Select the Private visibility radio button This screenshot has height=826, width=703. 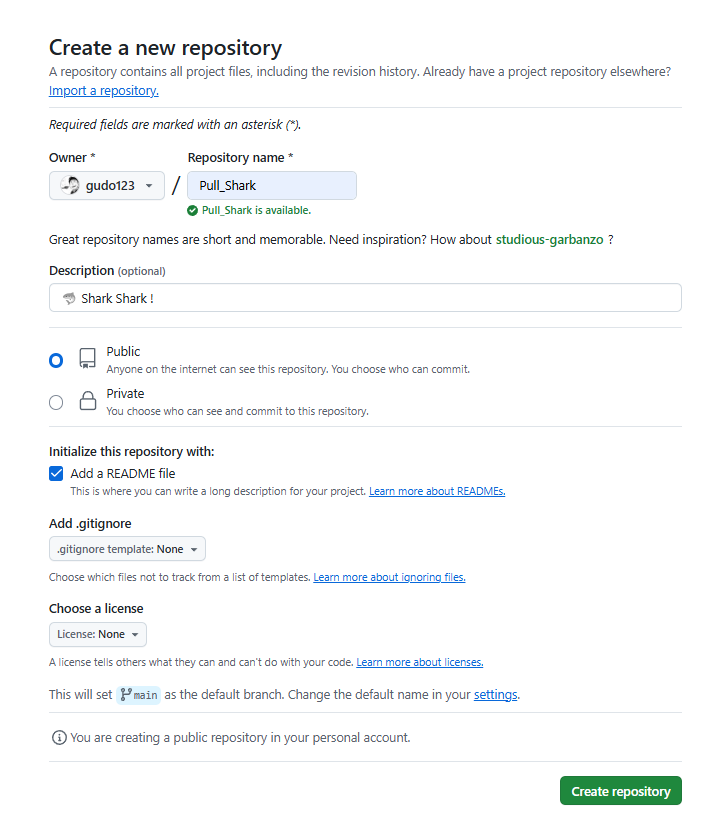click(56, 402)
